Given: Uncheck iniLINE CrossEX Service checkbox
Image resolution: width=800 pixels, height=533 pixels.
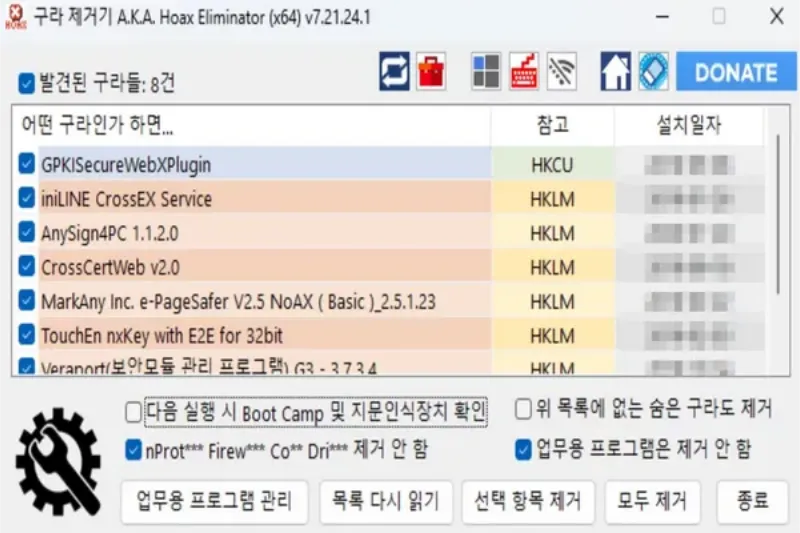Looking at the screenshot, I should tap(27, 198).
